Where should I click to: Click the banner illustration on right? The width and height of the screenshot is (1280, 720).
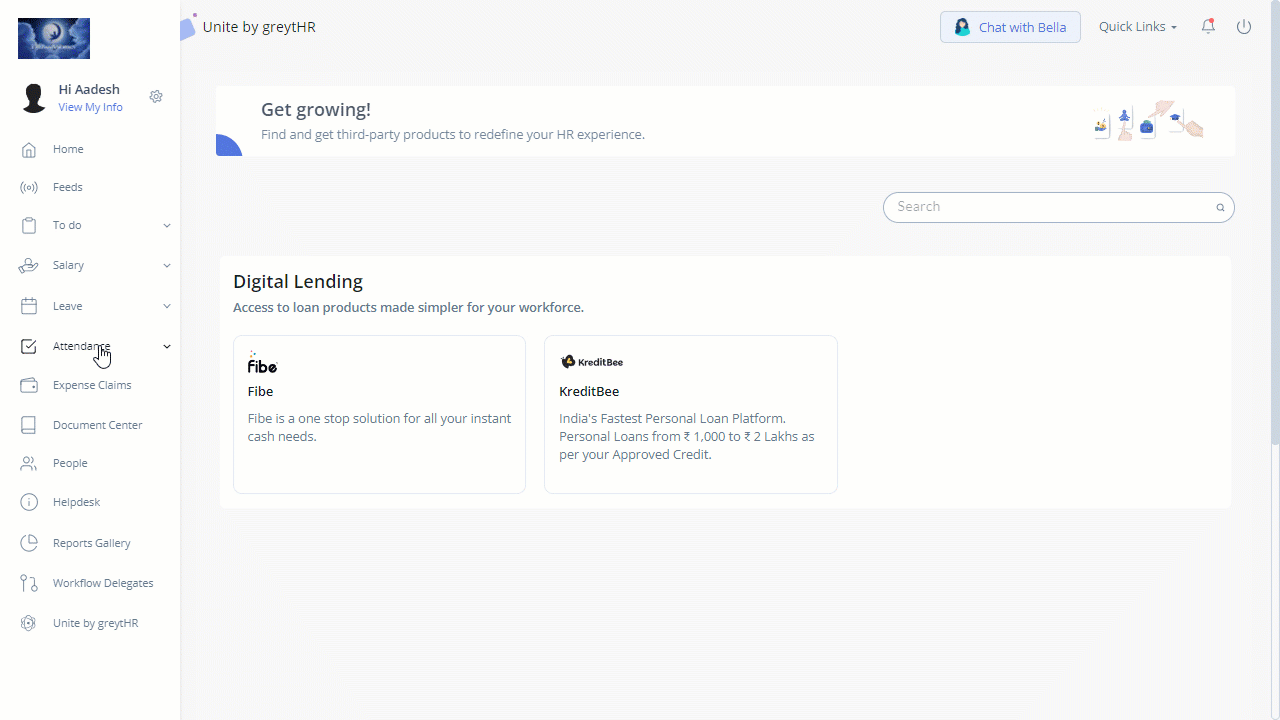pyautogui.click(x=1147, y=120)
